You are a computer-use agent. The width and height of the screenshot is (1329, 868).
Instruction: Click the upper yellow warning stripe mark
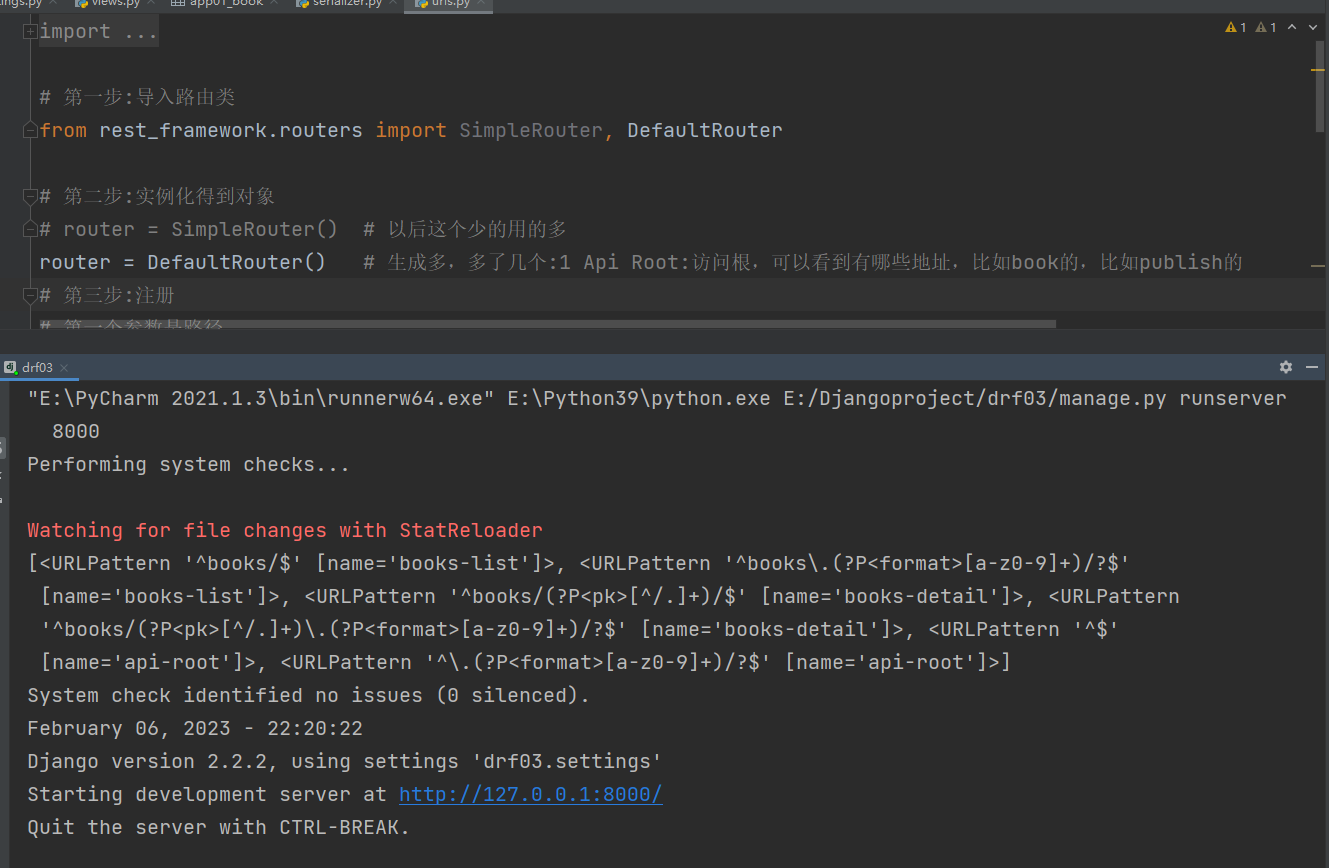pos(1320,71)
